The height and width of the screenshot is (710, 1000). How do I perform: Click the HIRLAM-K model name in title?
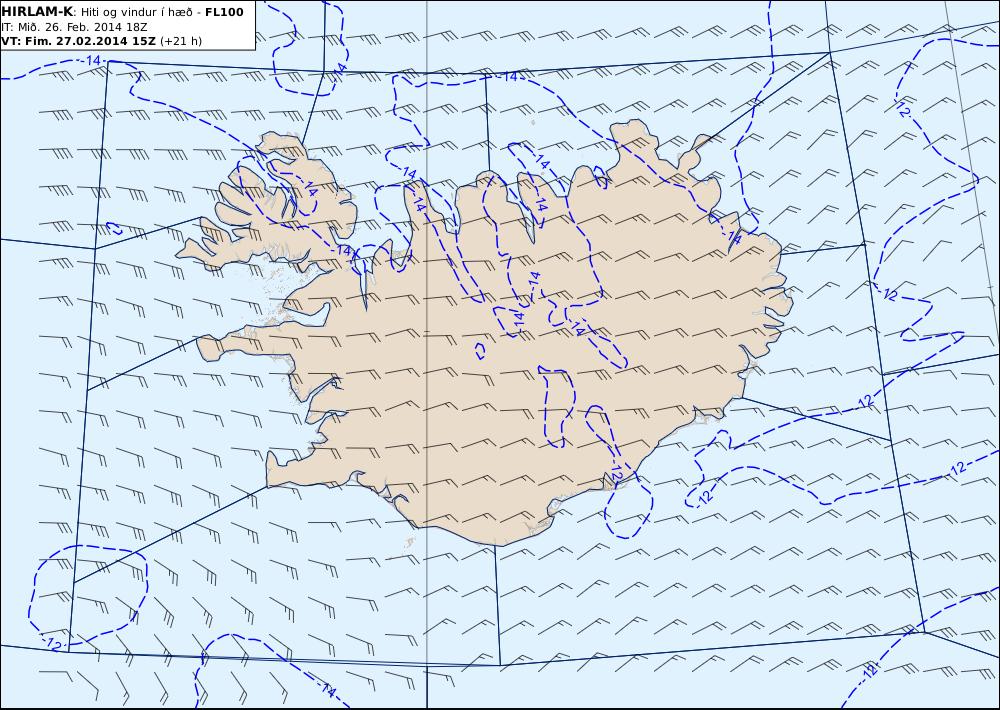click(x=37, y=12)
